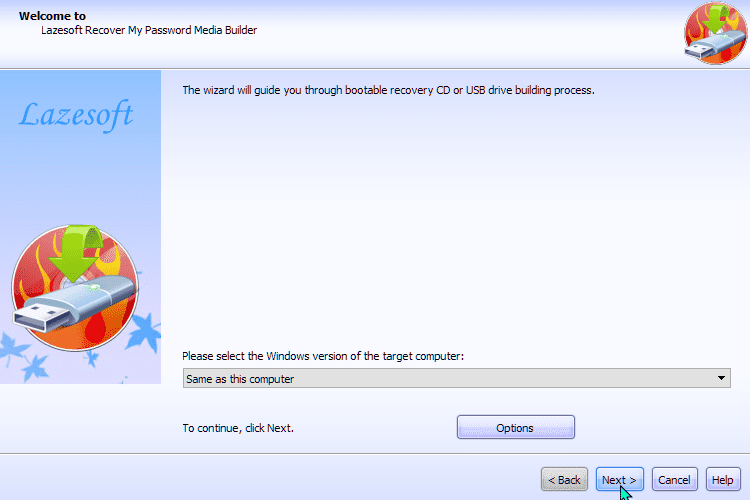
Task: Click the To continue, click Next text
Action: click(x=238, y=428)
